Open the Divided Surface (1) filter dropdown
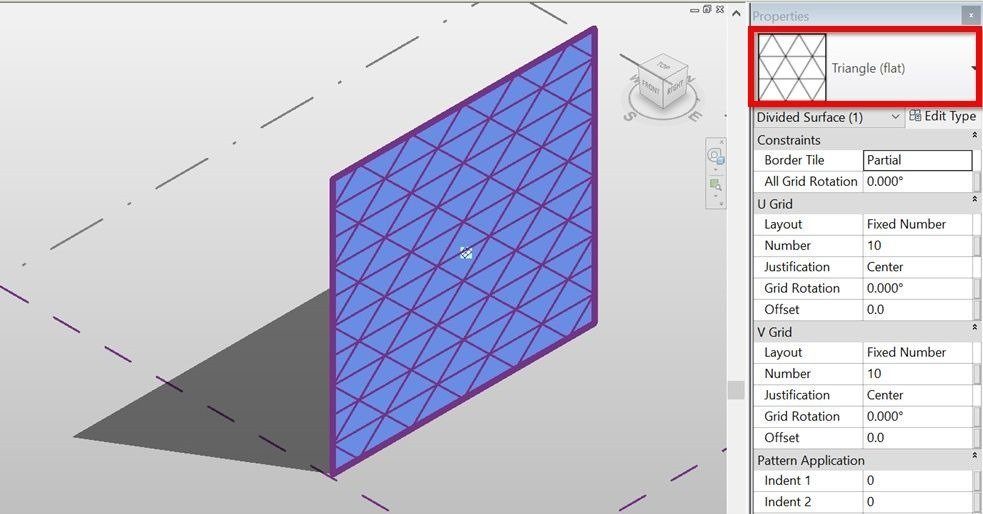The image size is (983, 514). pos(895,117)
